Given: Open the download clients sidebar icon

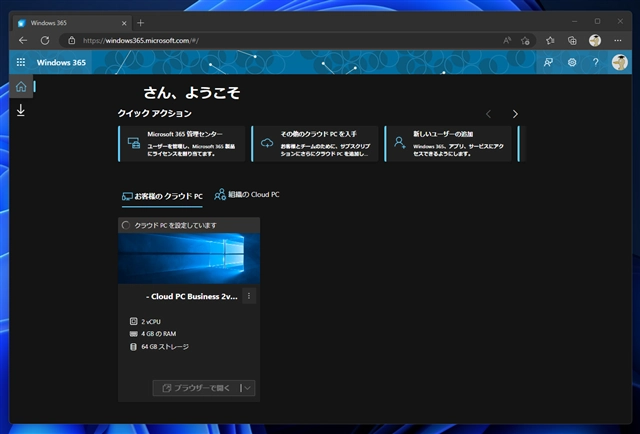Looking at the screenshot, I should click(21, 110).
